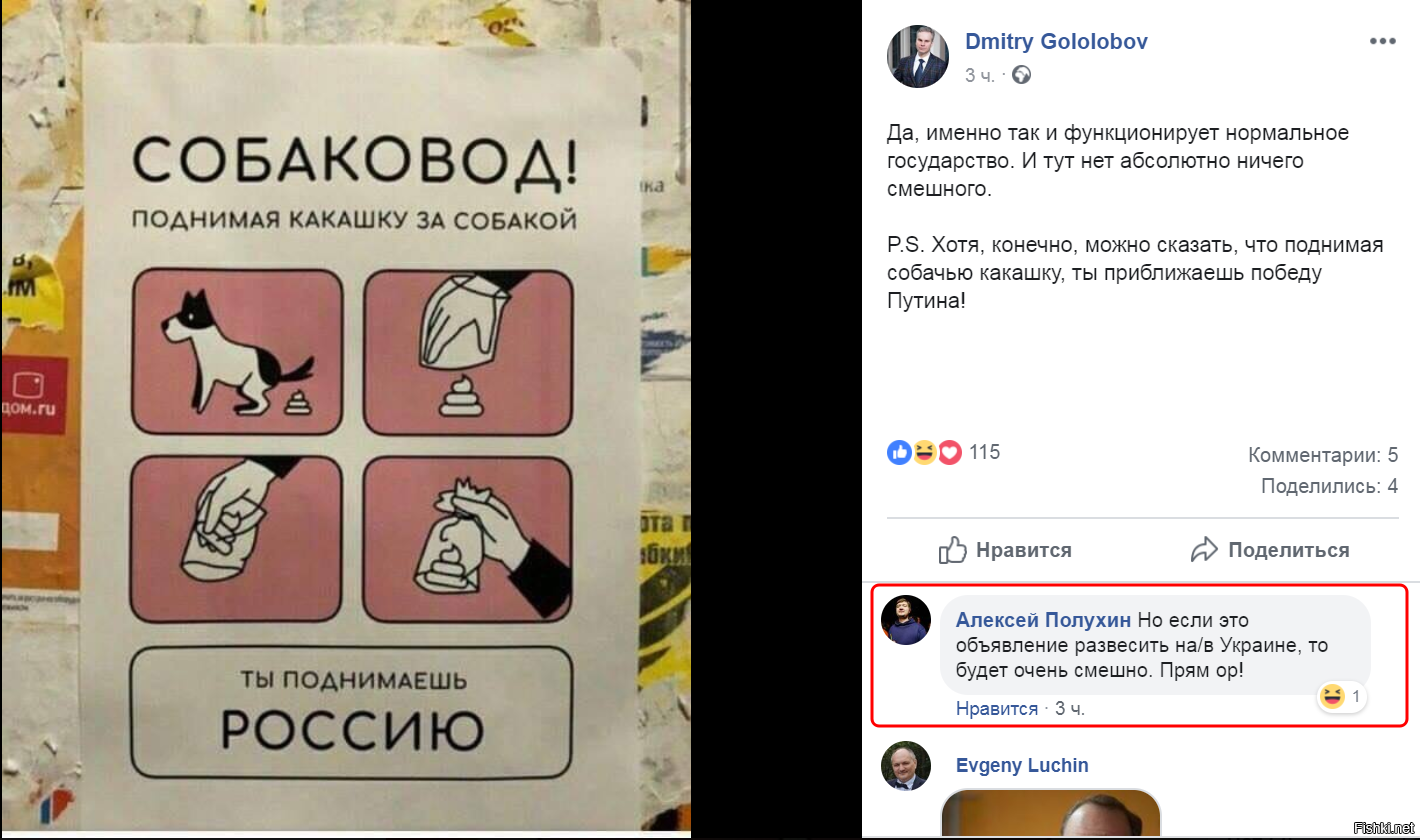1420x840 pixels.
Task: Show the Поделились: 4 shares list
Action: (x=1329, y=487)
